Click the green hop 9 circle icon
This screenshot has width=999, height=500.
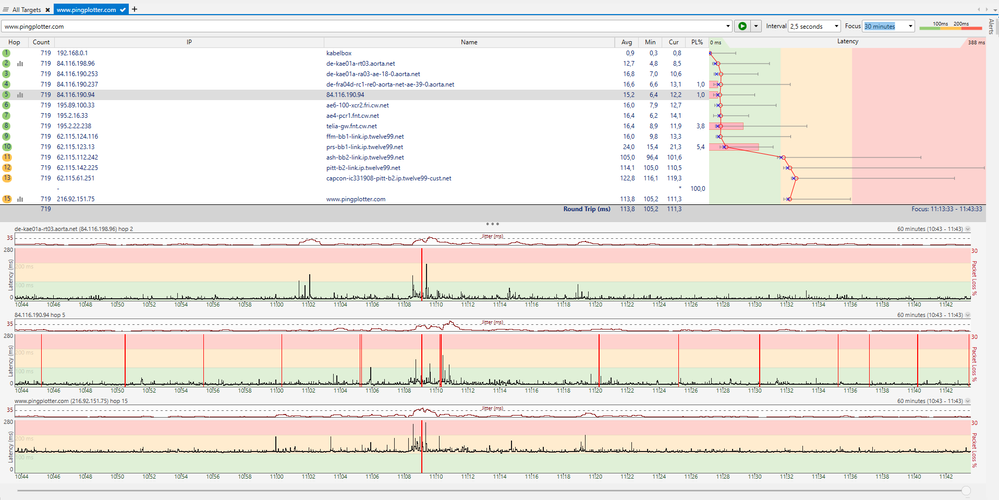(6, 136)
